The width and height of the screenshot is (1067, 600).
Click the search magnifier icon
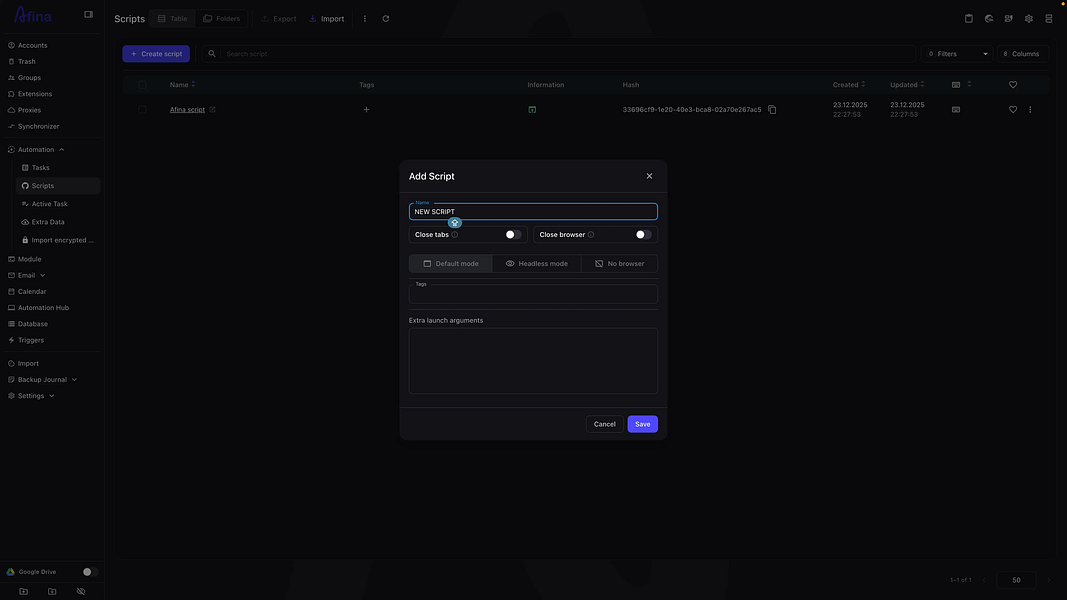pos(212,54)
